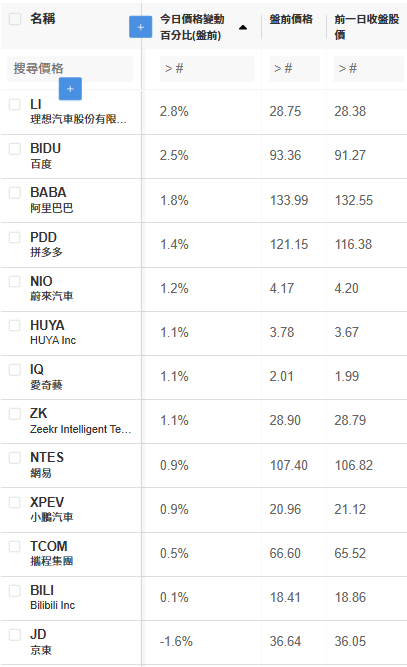Check the box for LI stock
This screenshot has height=667, width=407.
(15, 105)
